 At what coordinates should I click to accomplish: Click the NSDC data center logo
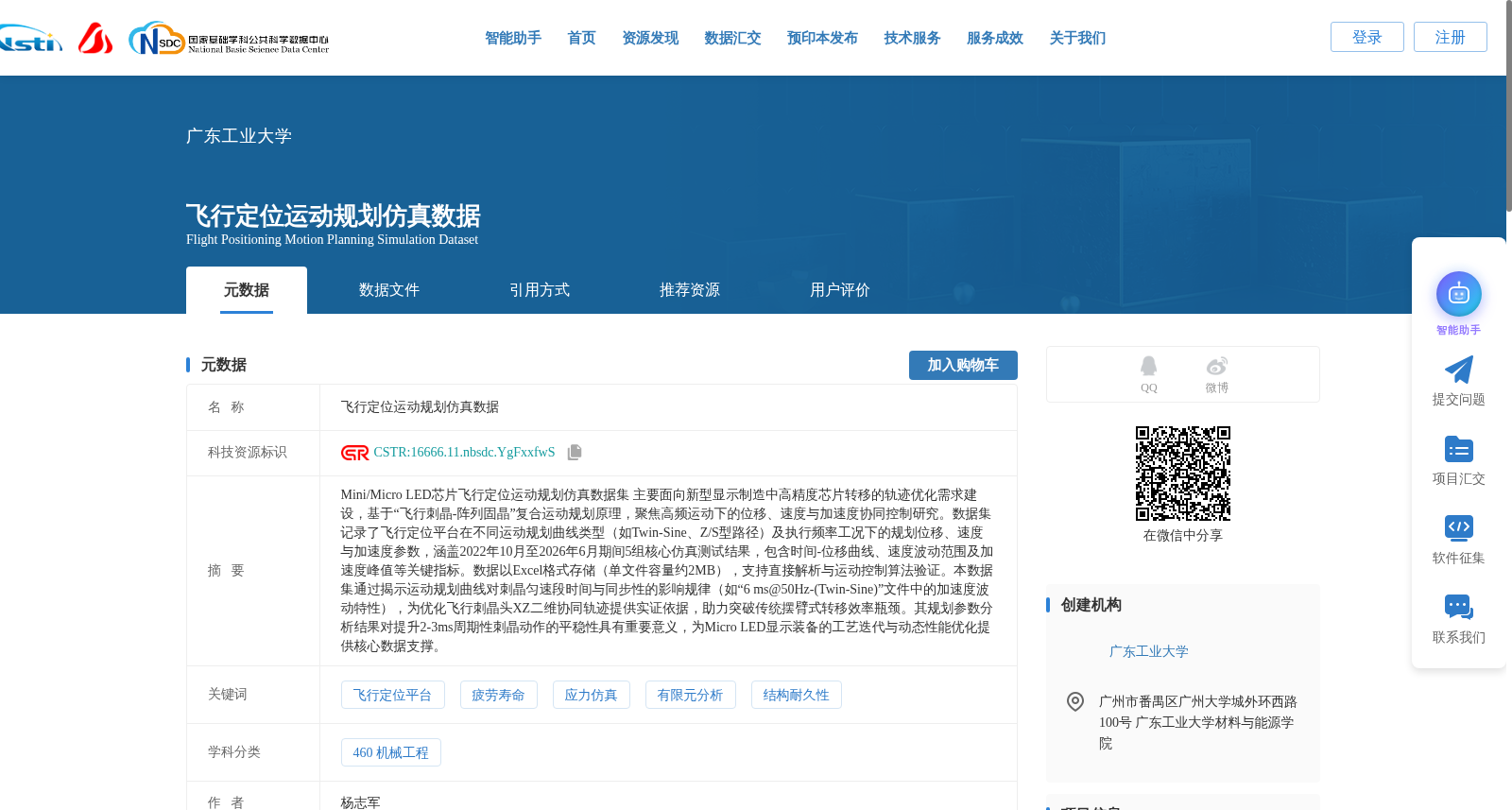[229, 39]
